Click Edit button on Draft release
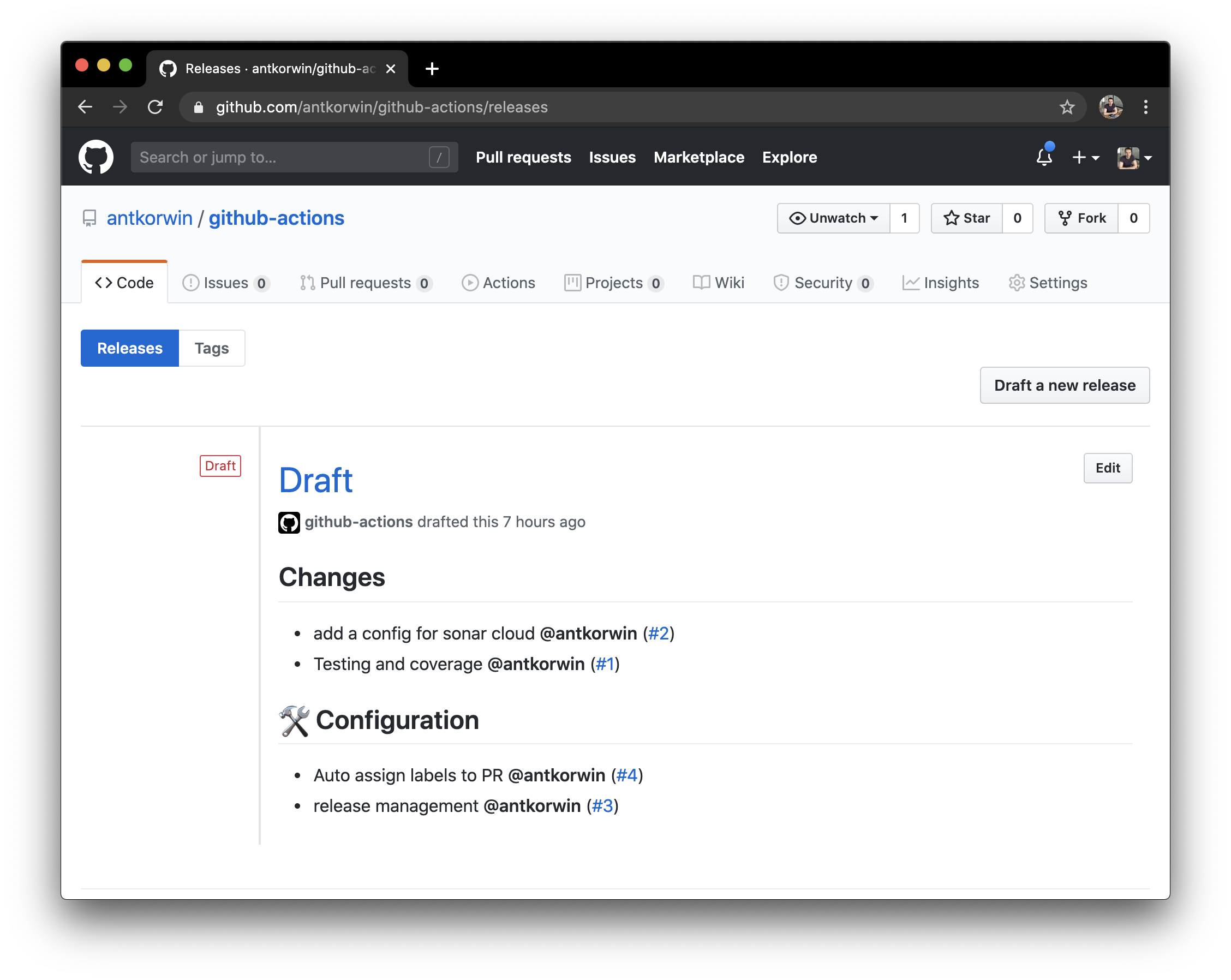1231x980 pixels. click(x=1108, y=468)
